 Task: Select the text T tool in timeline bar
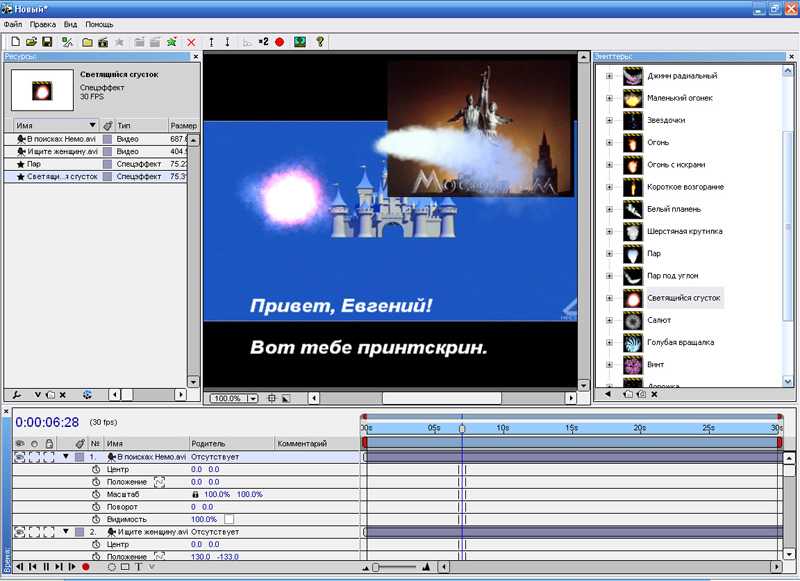(138, 567)
